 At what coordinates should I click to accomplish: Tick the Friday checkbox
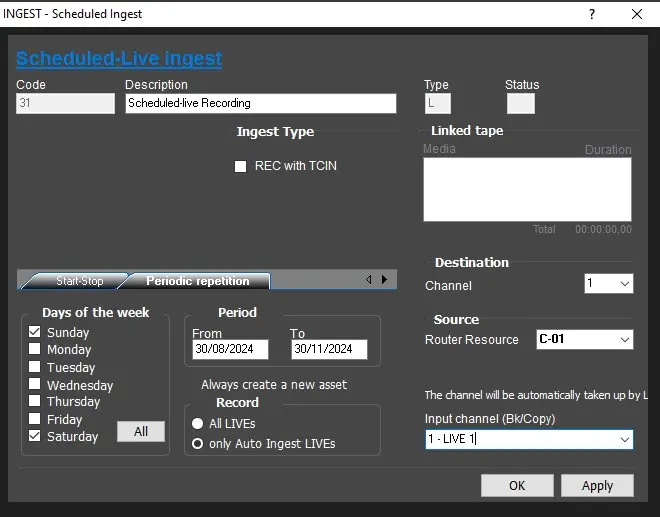click(x=35, y=419)
